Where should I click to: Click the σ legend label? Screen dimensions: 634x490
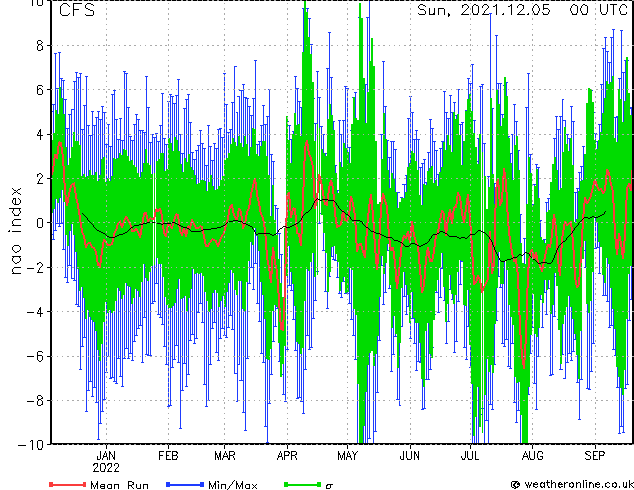click(x=329, y=486)
